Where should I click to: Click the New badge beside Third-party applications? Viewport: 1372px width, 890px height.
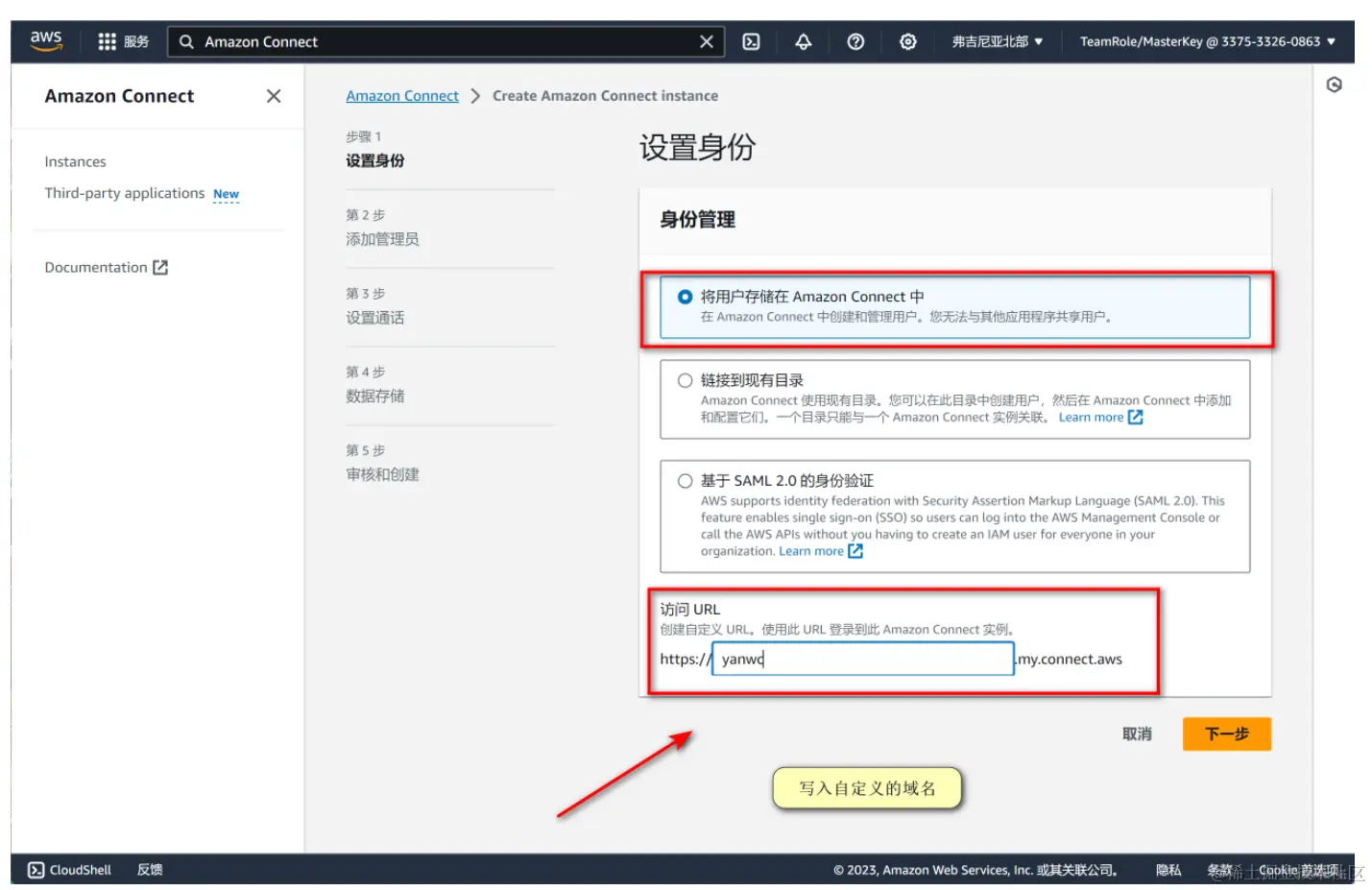pos(226,194)
